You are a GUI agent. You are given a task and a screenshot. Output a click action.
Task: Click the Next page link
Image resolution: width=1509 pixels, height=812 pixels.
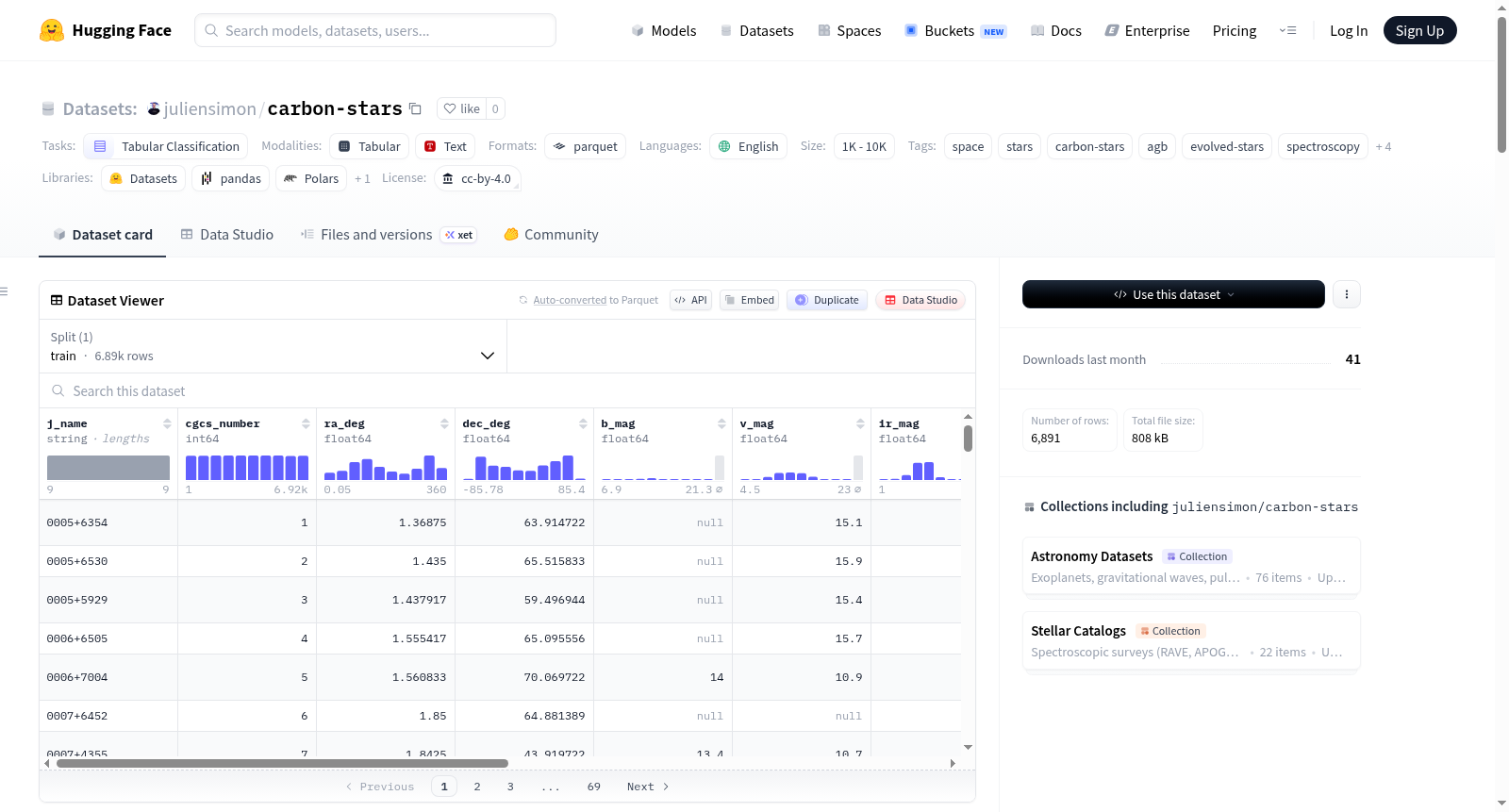click(x=648, y=787)
